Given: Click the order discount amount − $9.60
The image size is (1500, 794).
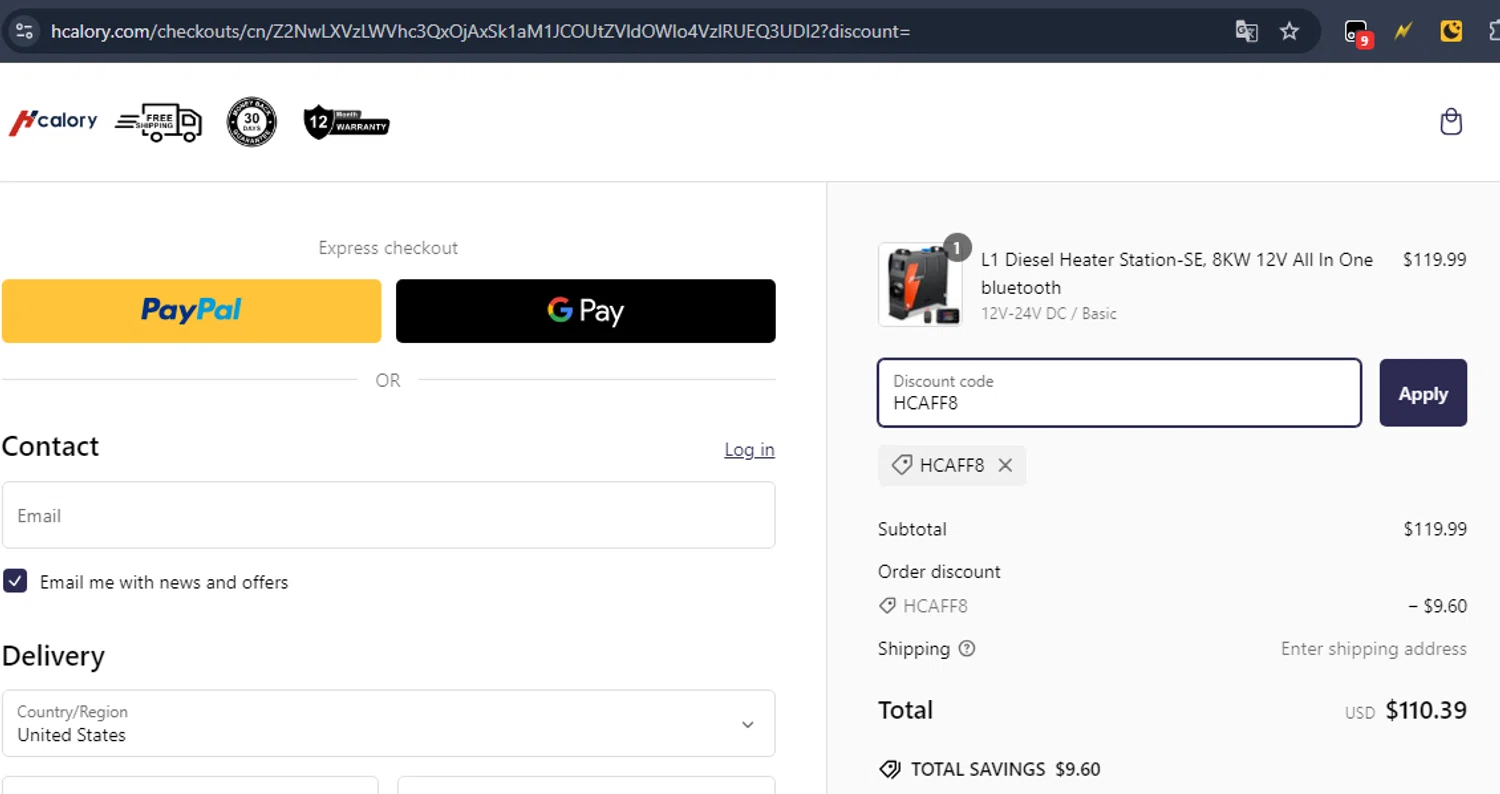Looking at the screenshot, I should [x=1437, y=606].
